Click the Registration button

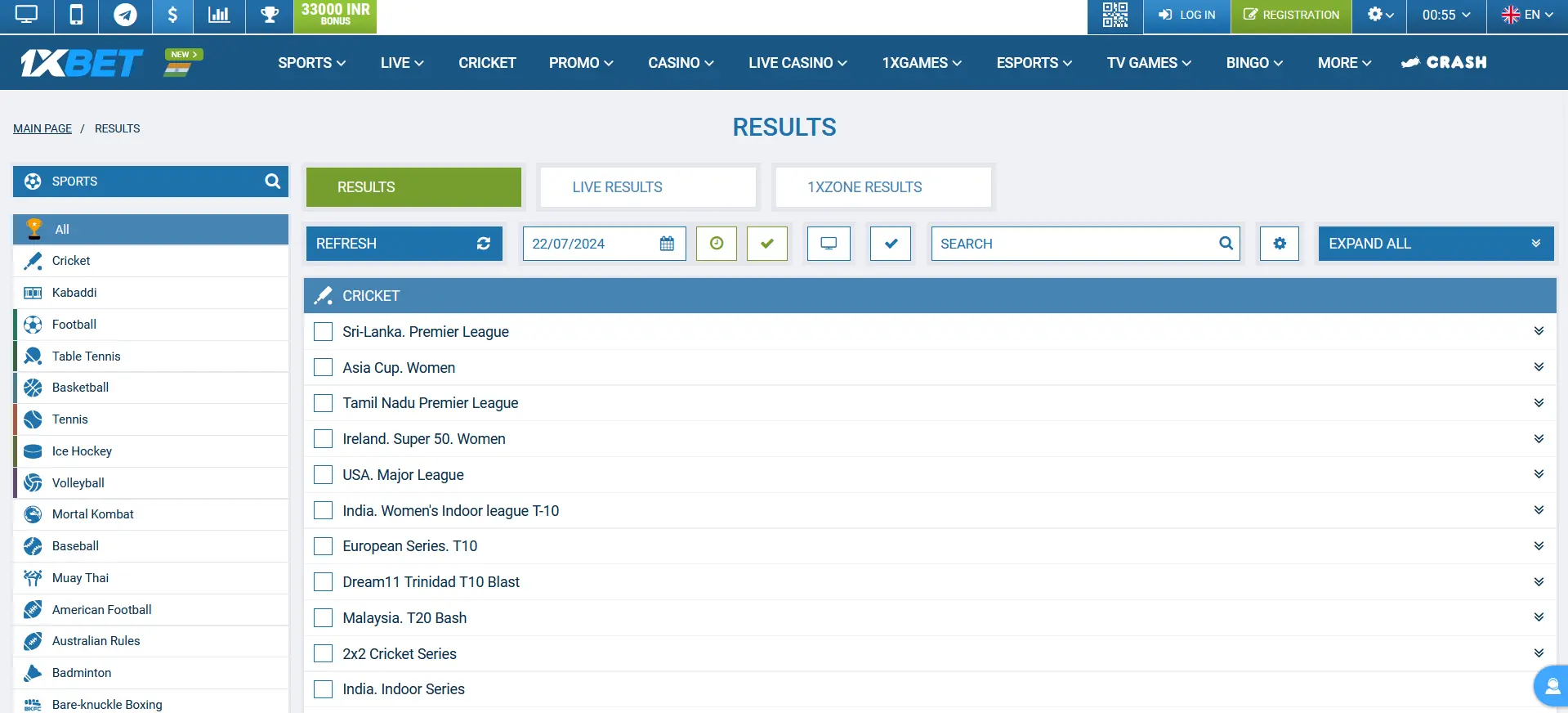[x=1291, y=16]
